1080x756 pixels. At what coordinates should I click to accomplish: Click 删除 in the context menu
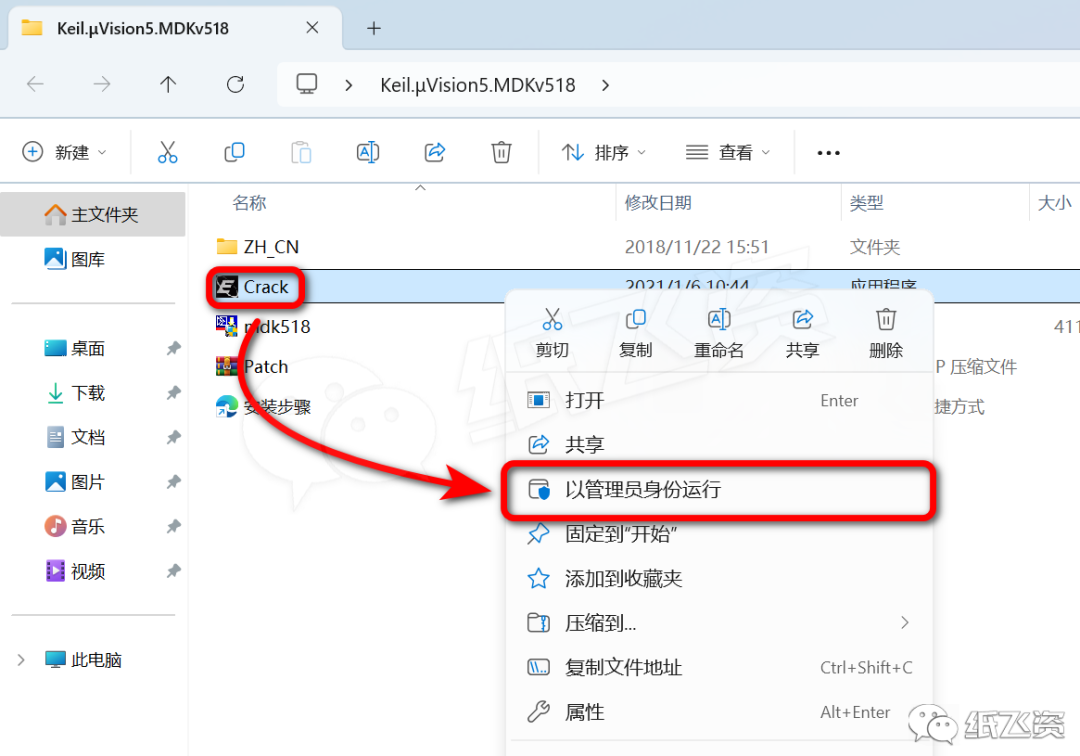886,333
